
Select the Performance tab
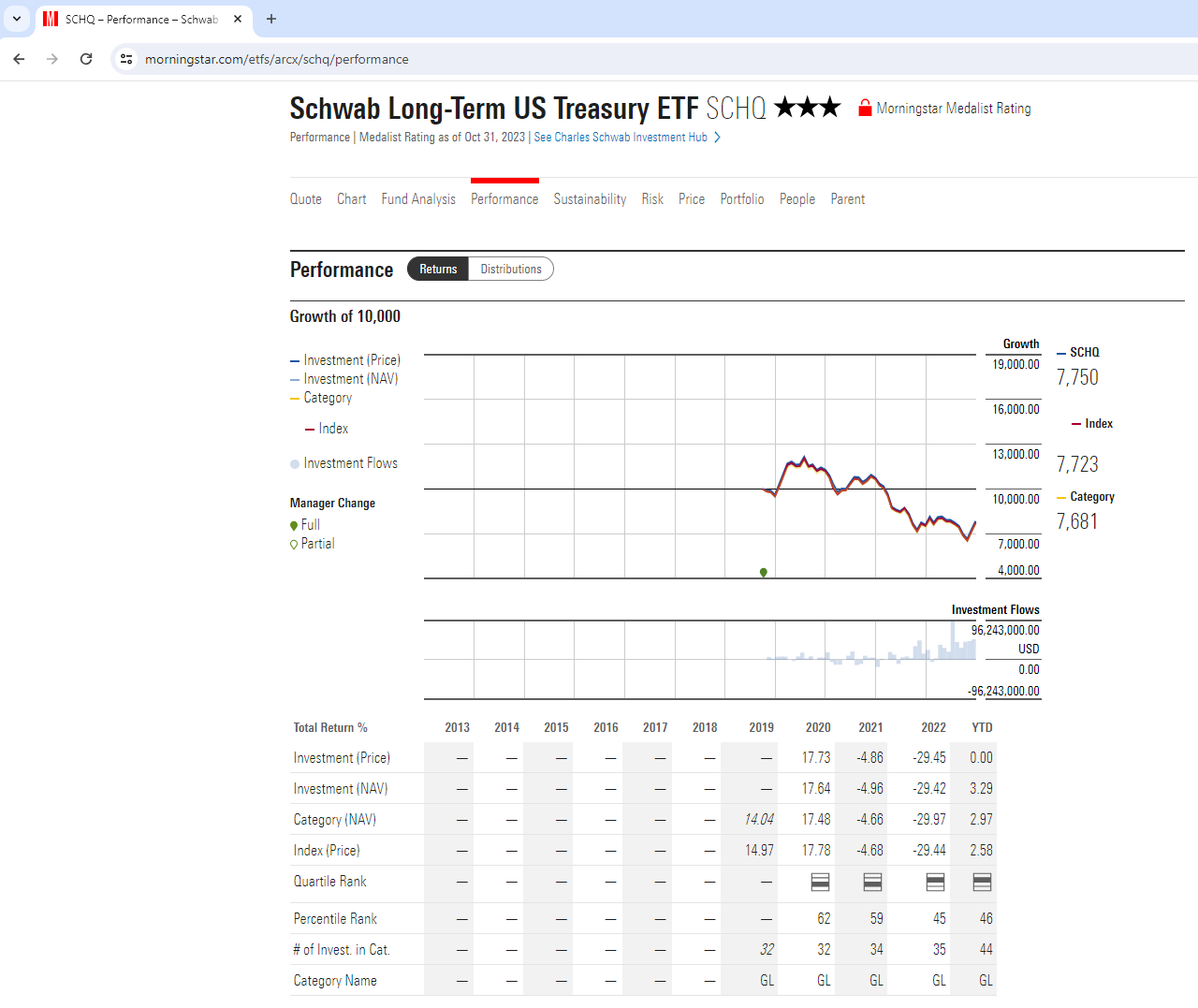pyautogui.click(x=504, y=199)
